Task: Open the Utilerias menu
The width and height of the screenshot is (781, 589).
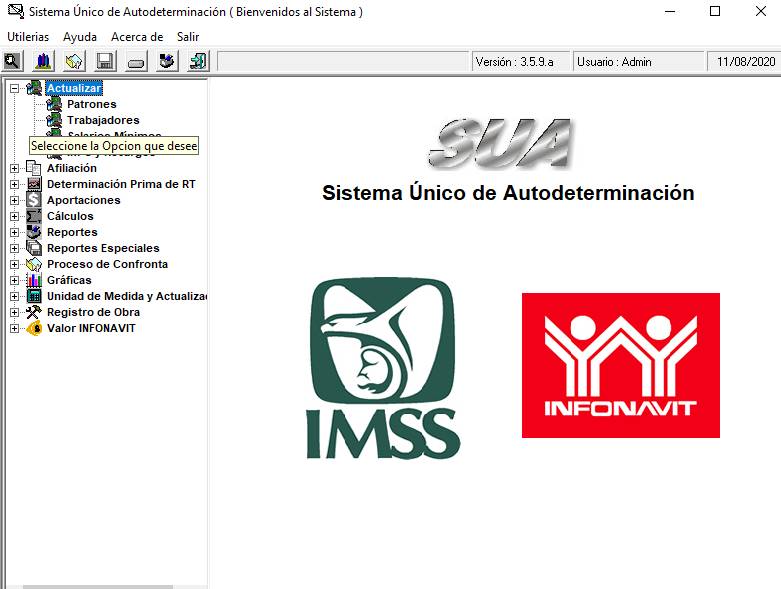Action: click(28, 37)
